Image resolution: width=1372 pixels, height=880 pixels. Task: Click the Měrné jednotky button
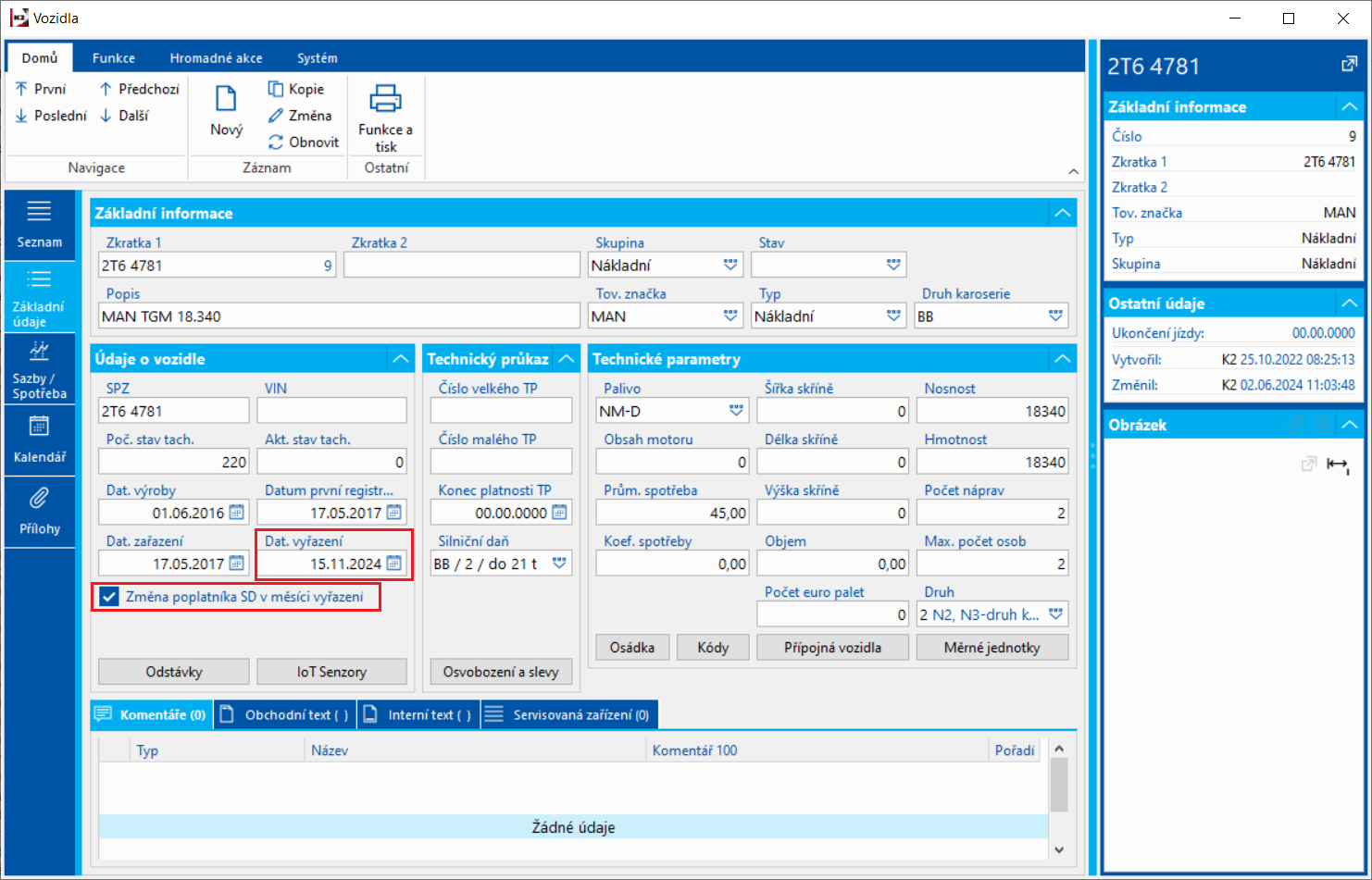pyautogui.click(x=992, y=648)
